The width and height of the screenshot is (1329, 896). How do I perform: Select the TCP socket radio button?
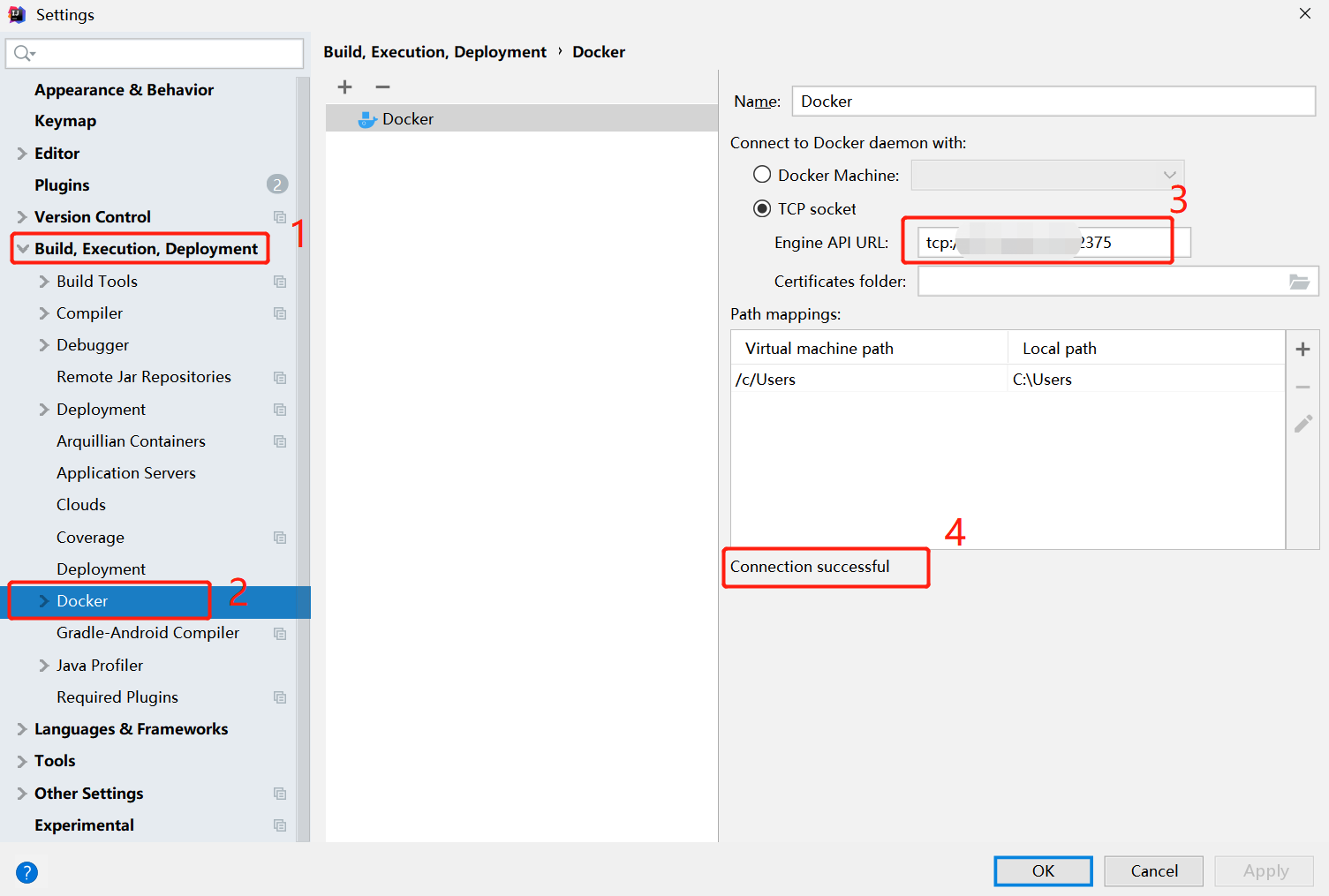click(x=762, y=208)
